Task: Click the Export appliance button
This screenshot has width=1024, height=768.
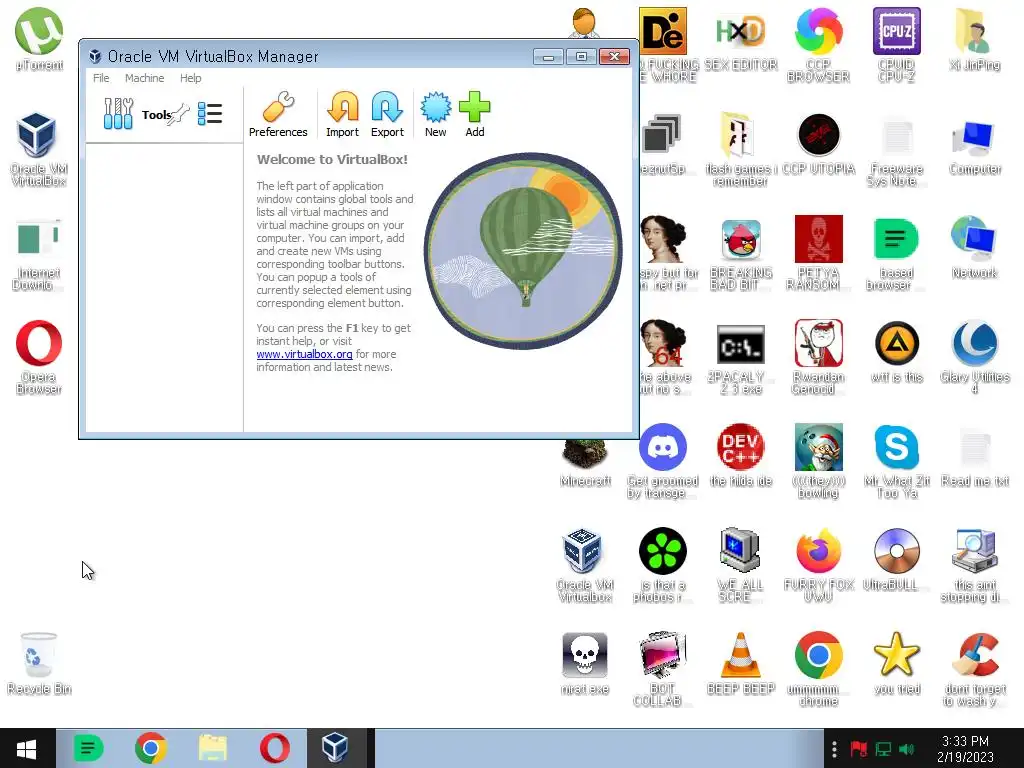Action: click(x=387, y=114)
